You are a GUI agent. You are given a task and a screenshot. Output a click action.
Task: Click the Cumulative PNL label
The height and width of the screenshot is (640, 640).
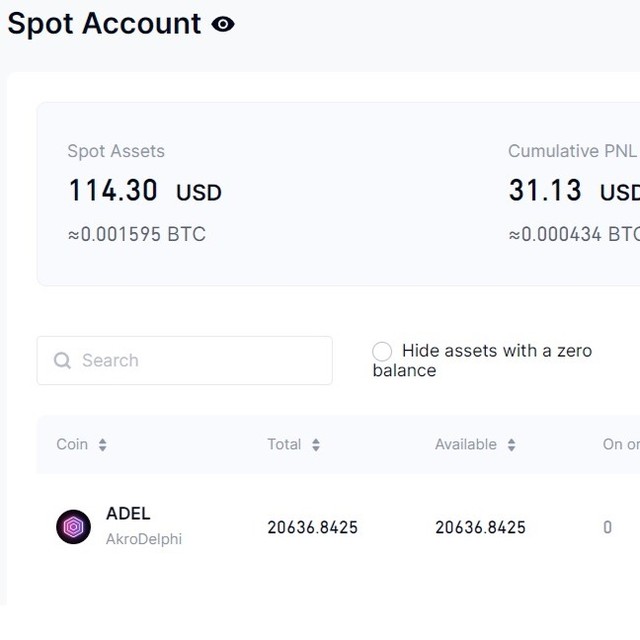[x=572, y=151]
